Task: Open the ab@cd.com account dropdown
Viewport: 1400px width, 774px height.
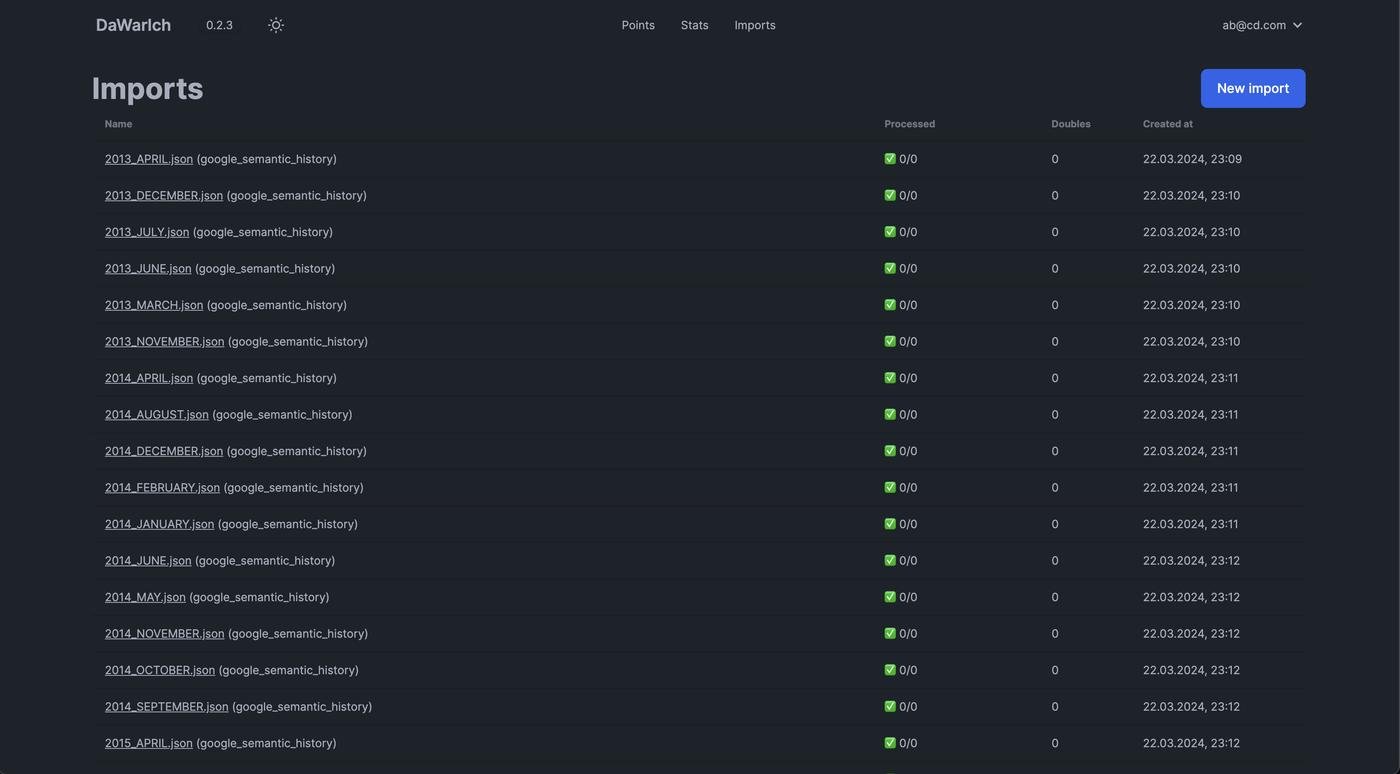Action: [x=1262, y=25]
